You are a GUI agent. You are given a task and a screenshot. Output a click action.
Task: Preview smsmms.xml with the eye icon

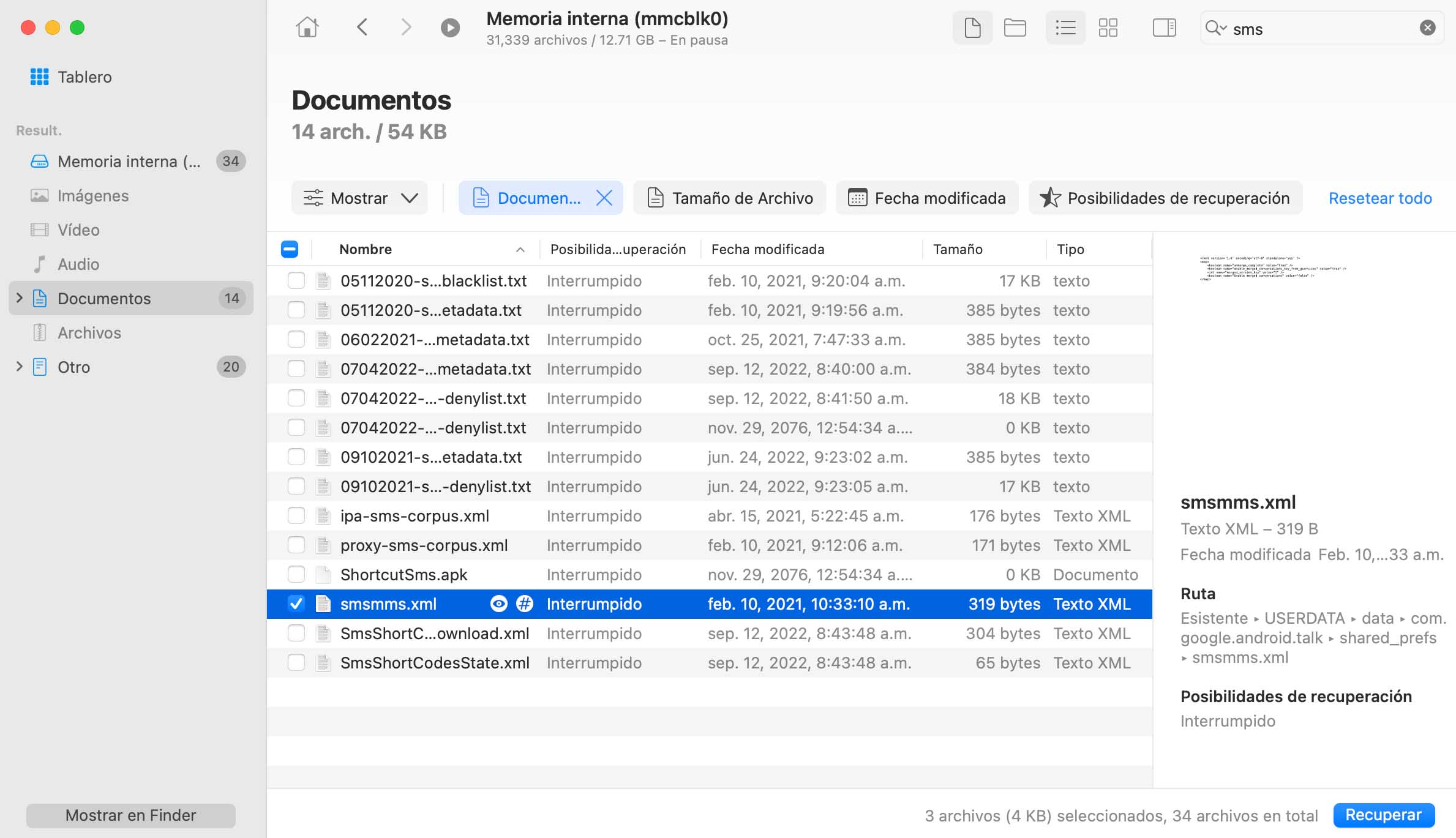coord(499,604)
